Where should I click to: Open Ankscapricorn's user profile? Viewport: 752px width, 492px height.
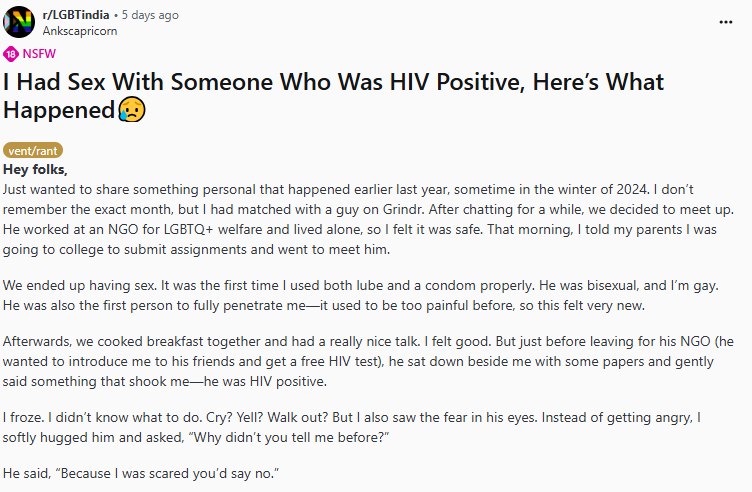tap(79, 31)
